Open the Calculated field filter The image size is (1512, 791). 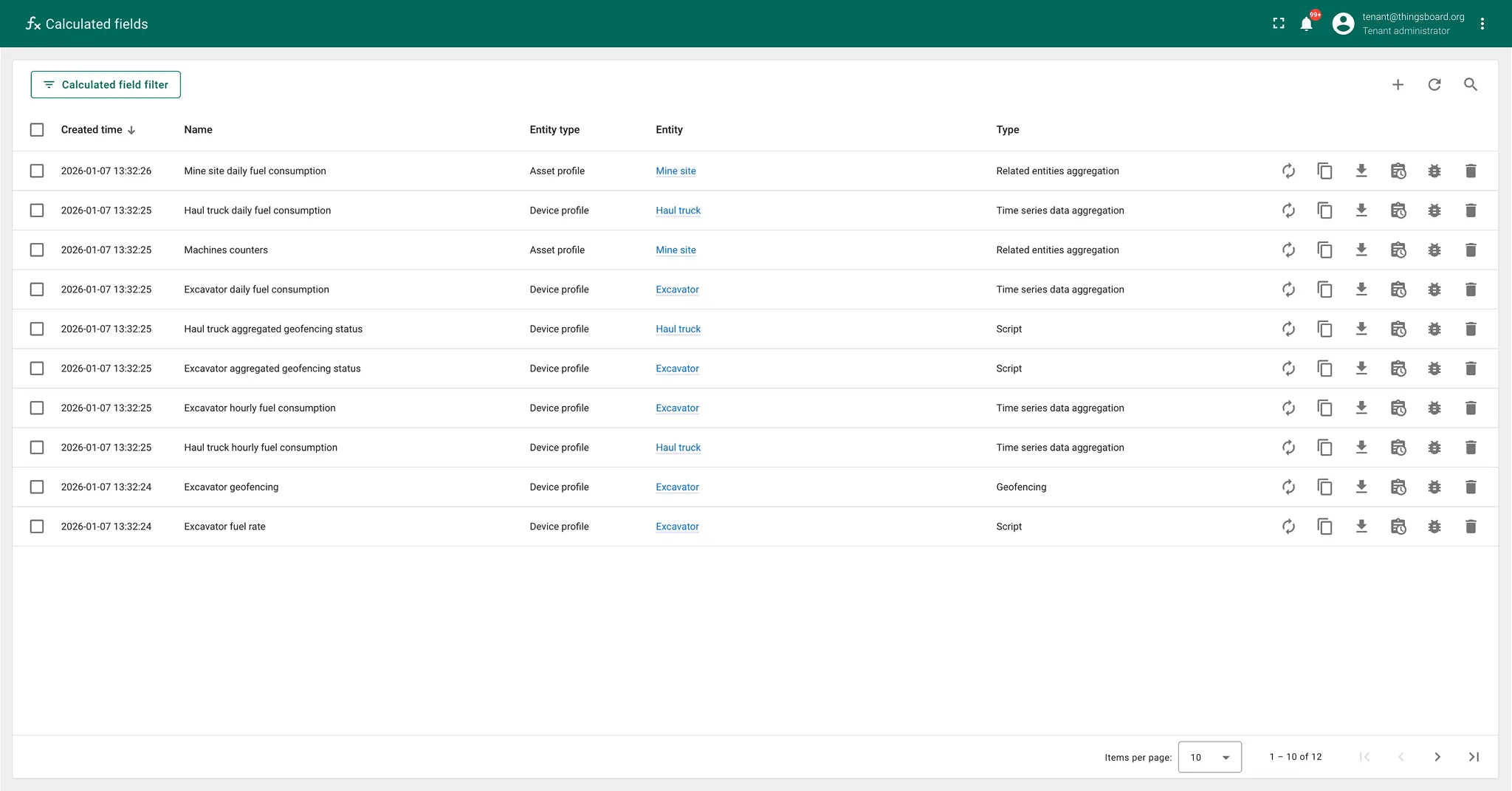tap(106, 85)
